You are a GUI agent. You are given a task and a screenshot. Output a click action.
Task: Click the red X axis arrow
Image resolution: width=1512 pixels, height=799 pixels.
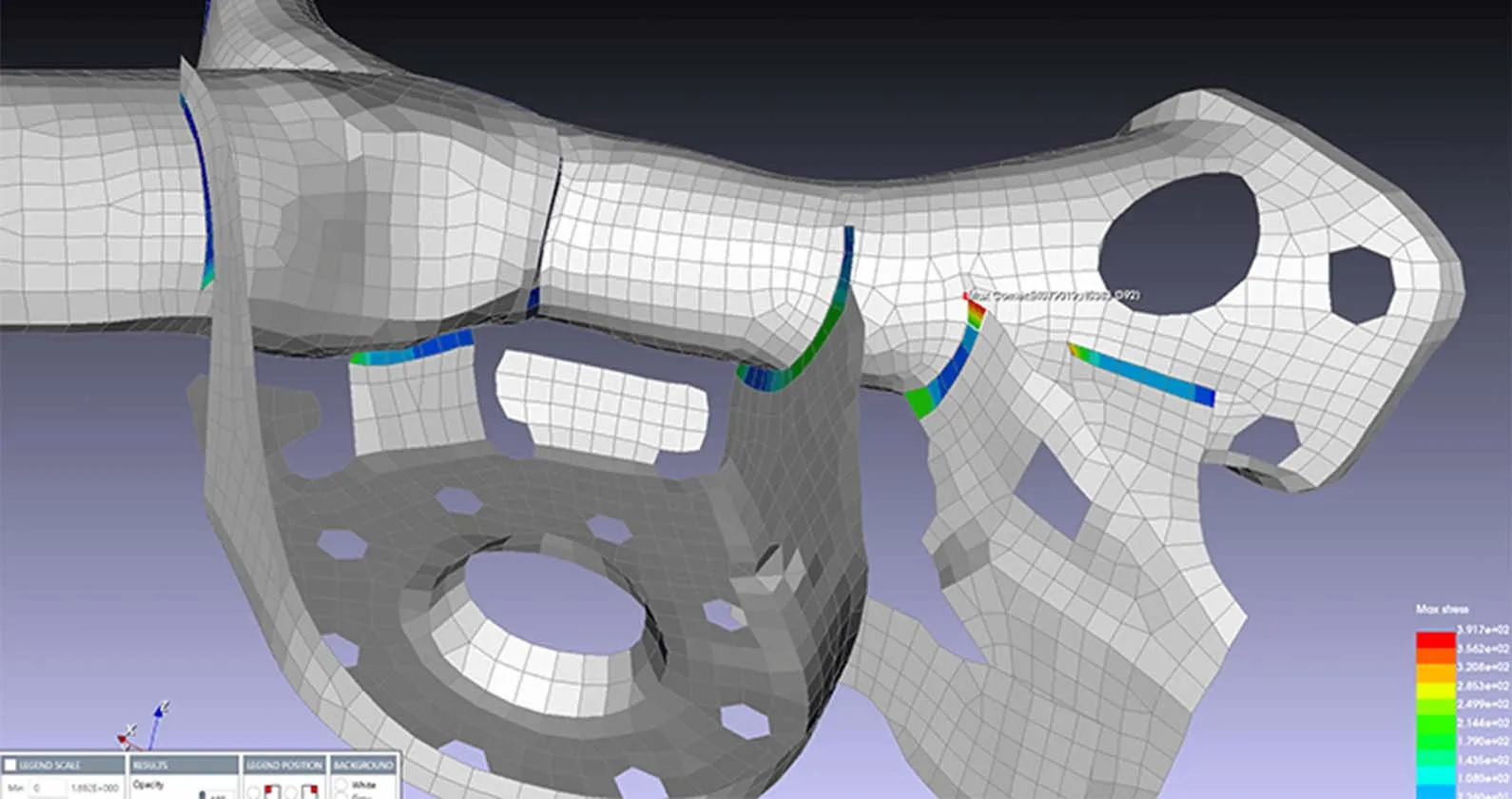pyautogui.click(x=126, y=736)
